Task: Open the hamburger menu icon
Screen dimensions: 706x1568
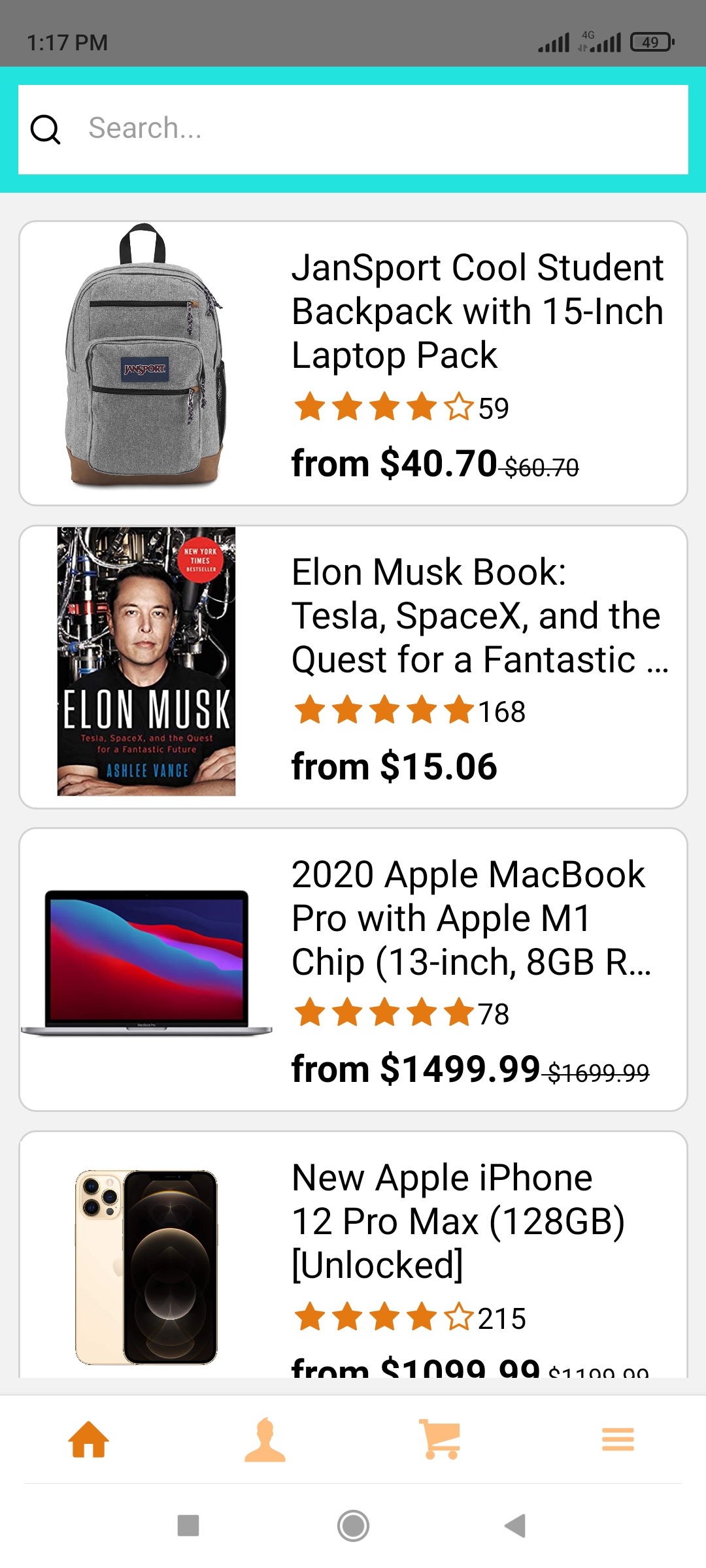Action: 618,1439
